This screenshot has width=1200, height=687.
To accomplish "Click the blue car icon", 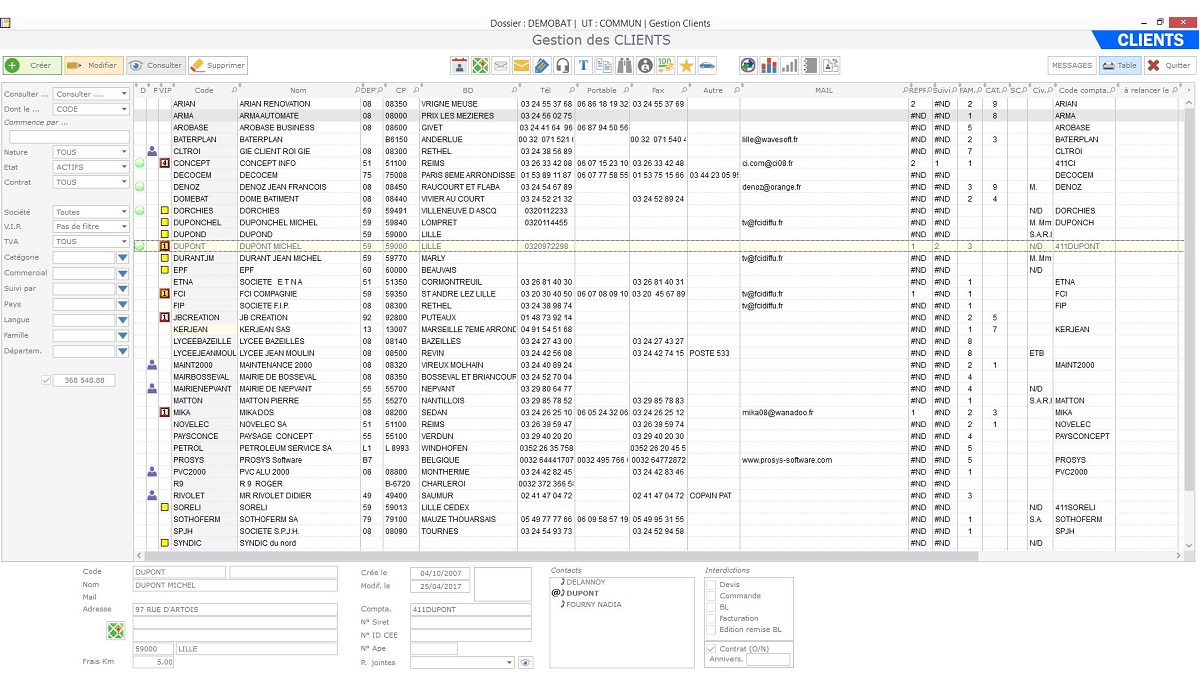I will point(708,65).
